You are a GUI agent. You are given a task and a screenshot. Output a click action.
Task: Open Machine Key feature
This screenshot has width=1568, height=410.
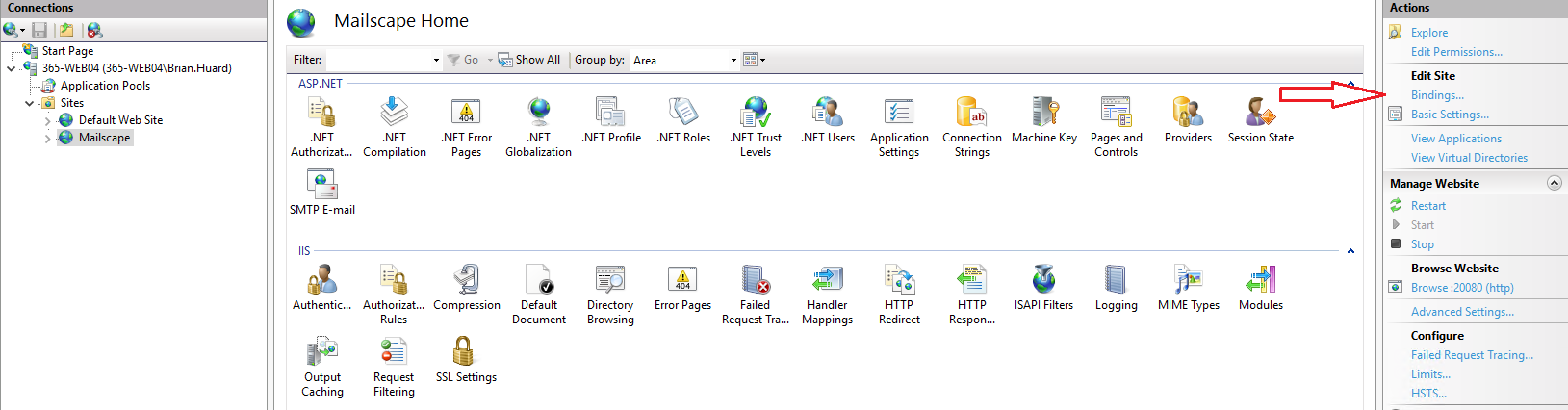pos(1044,119)
